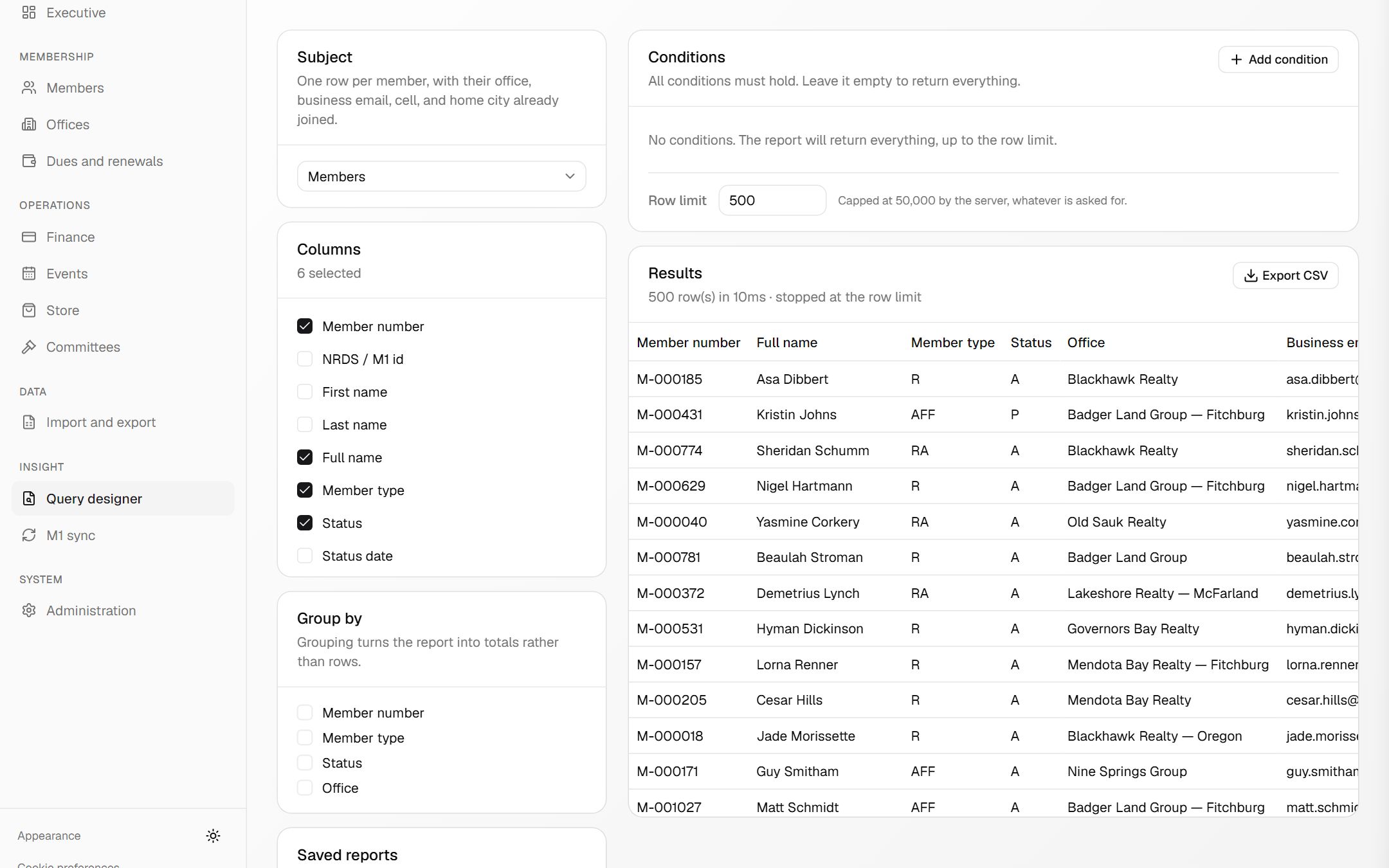Uncheck the Member number column
Image resolution: width=1389 pixels, height=868 pixels.
305,326
